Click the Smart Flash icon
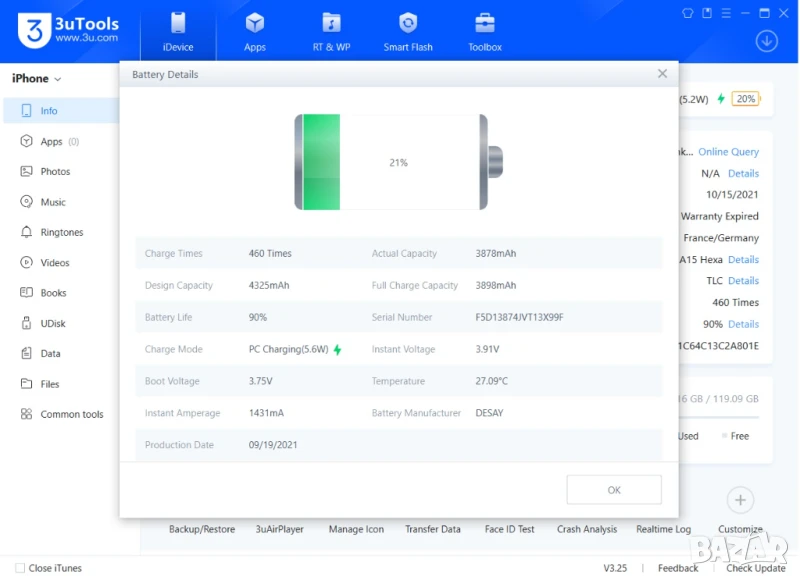This screenshot has height=577, width=800. point(408,24)
